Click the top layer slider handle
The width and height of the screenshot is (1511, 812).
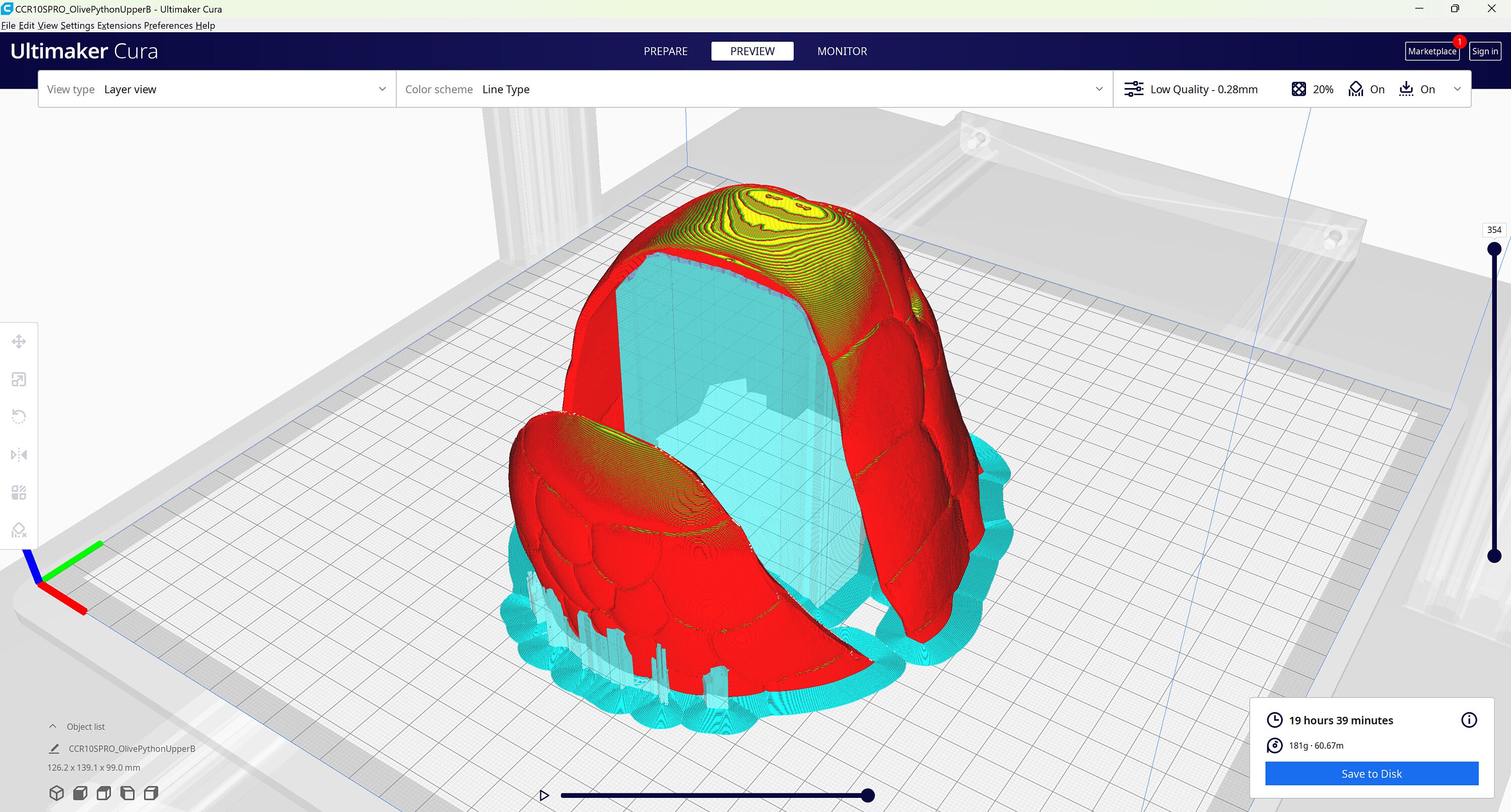[1494, 249]
